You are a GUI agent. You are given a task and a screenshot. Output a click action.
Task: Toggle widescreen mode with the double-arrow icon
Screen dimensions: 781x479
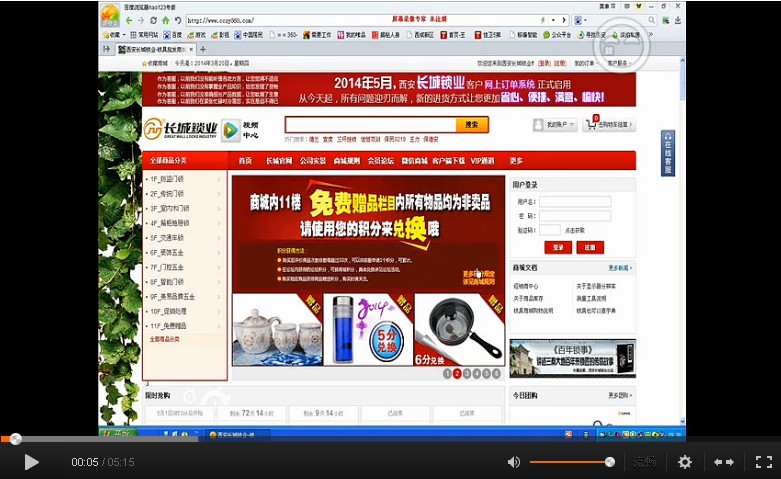(724, 462)
